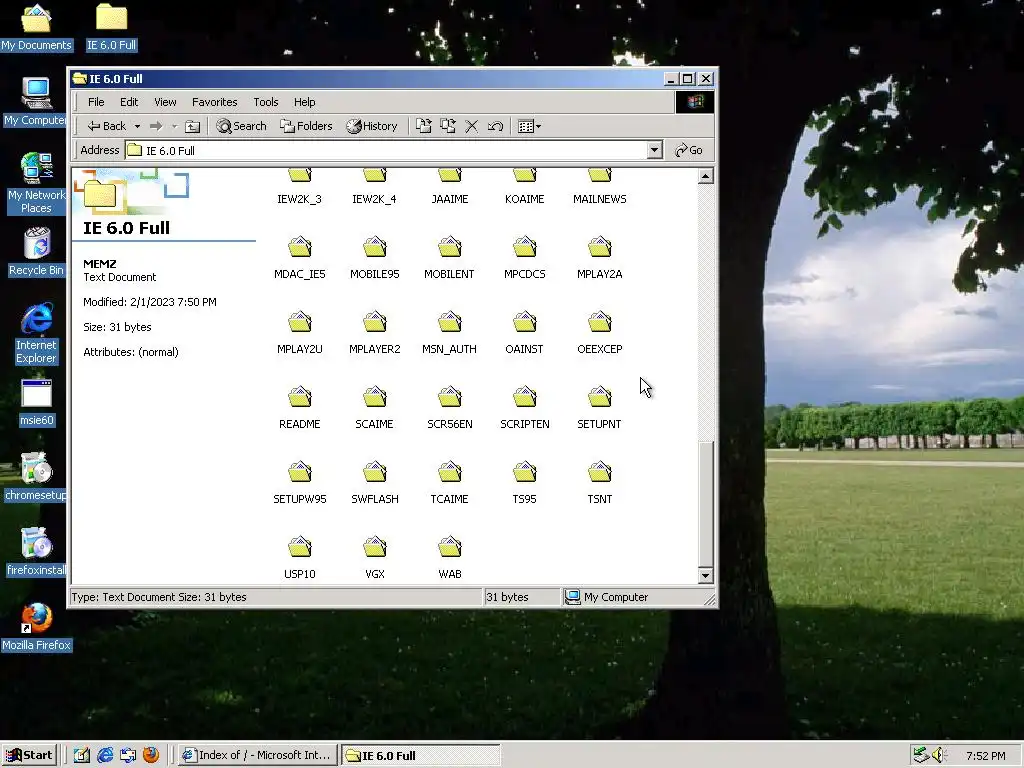Toggle the Folders pane
This screenshot has width=1024, height=768.
pyautogui.click(x=306, y=126)
